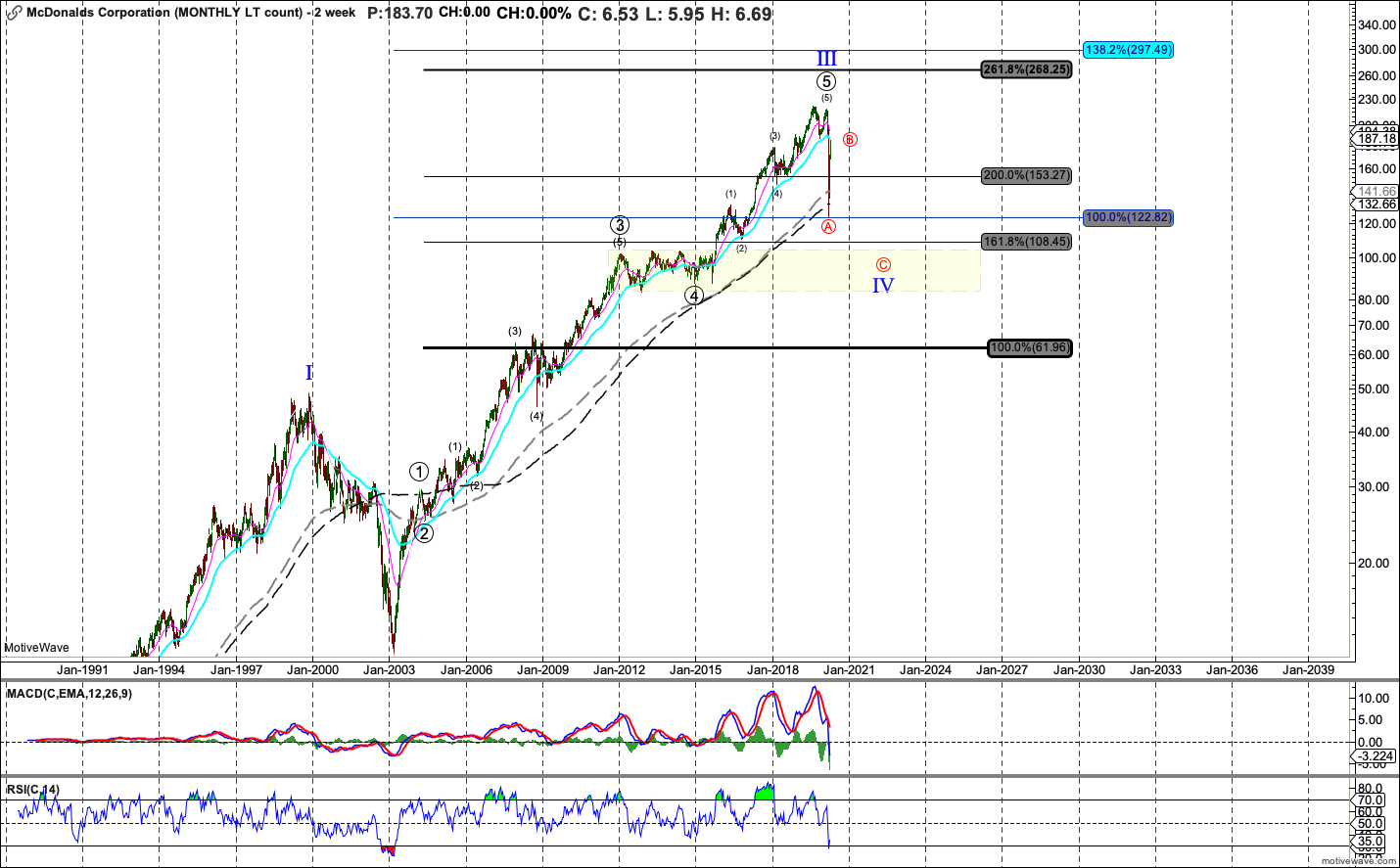Select the circled 4 wave marker
Screen dimensions: 1400x868
point(693,296)
